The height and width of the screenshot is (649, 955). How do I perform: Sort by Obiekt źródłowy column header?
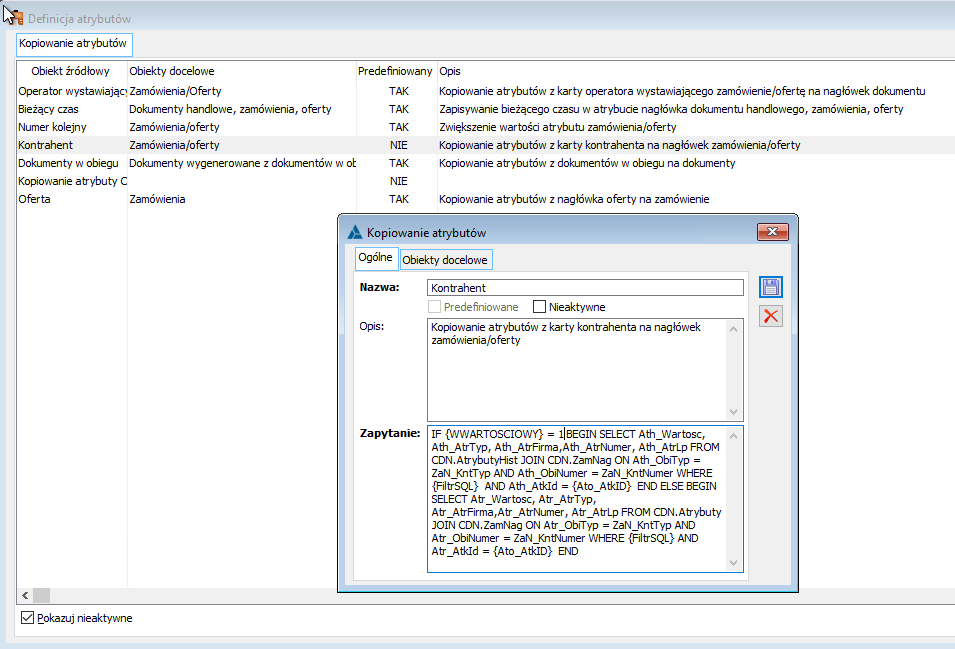[x=70, y=71]
